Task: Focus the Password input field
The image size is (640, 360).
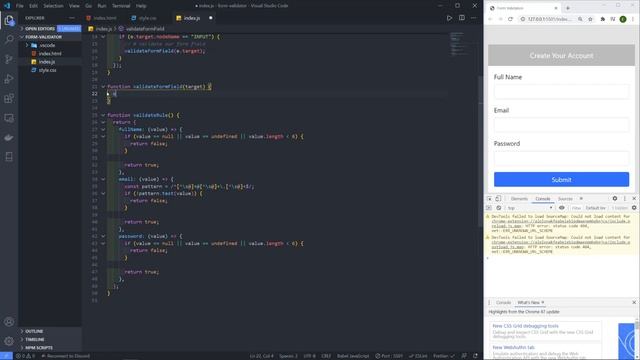Action: click(x=561, y=158)
